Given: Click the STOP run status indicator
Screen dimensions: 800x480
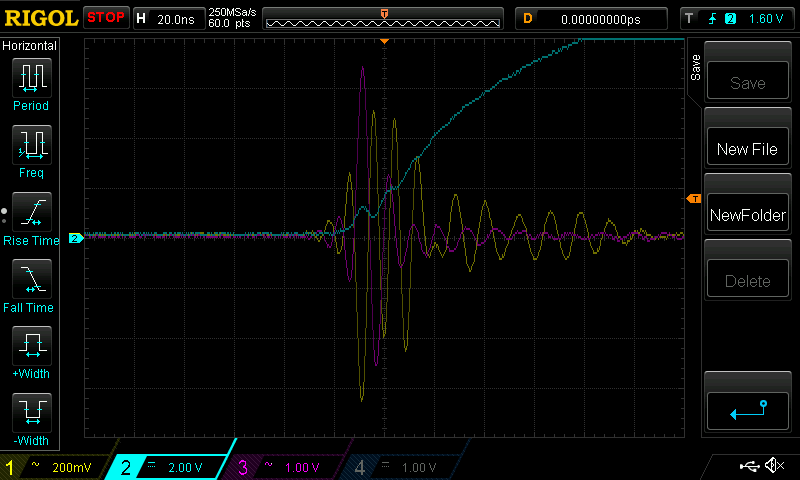Looking at the screenshot, I should [106, 17].
